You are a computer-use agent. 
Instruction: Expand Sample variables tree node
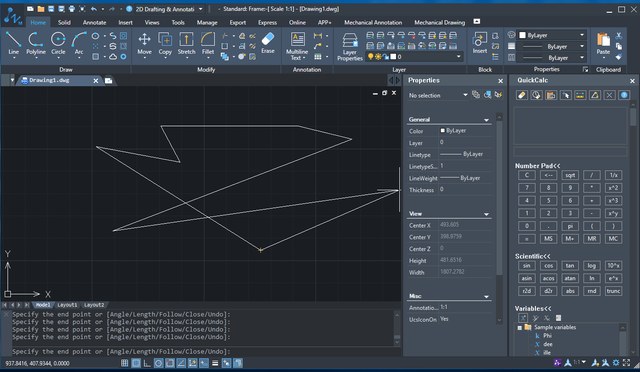click(520, 327)
